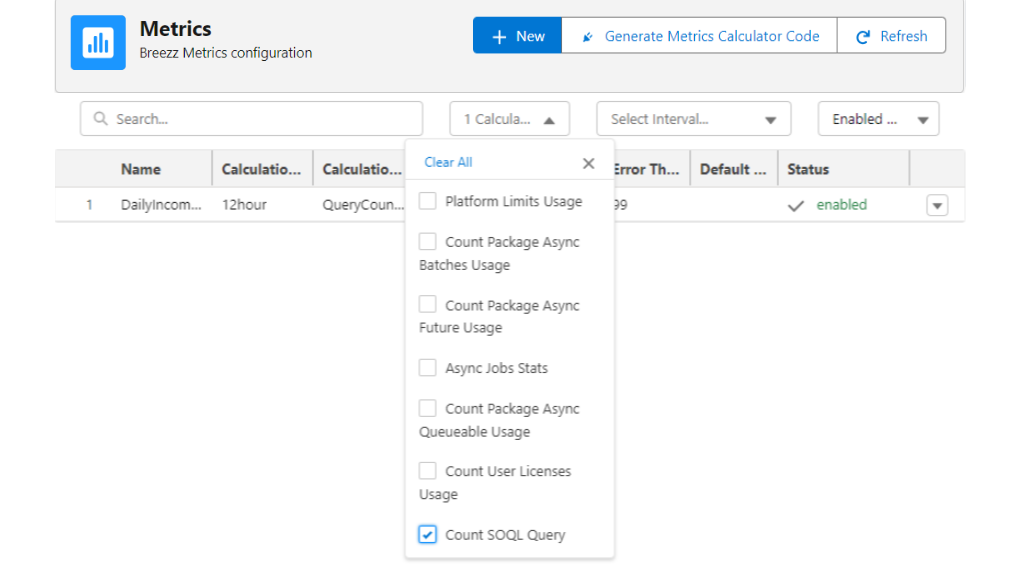Click the Search input field

coord(252,119)
